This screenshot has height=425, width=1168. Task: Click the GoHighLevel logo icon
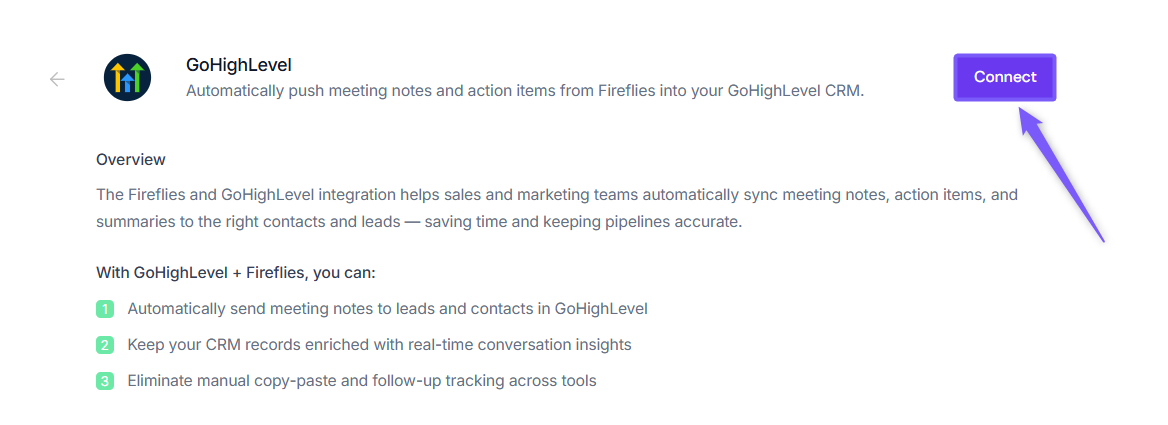coord(127,78)
